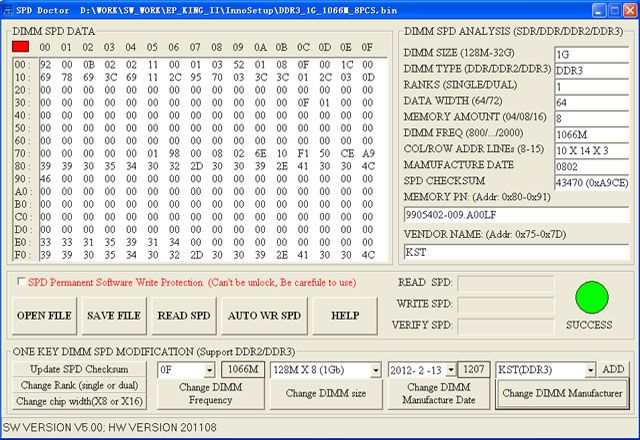The height and width of the screenshot is (440, 640).
Task: Click the DATA WIDTH field showing 64
Action: (x=591, y=102)
